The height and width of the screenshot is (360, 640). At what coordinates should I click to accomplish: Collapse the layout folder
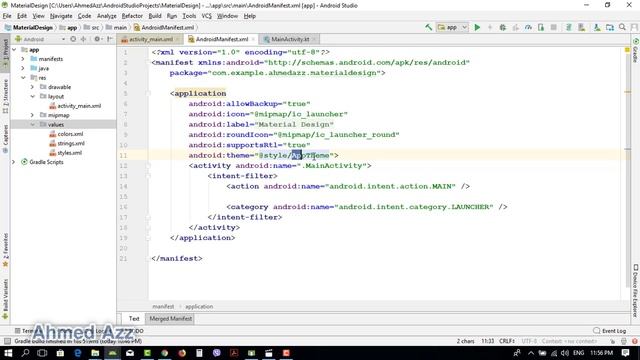(32, 96)
